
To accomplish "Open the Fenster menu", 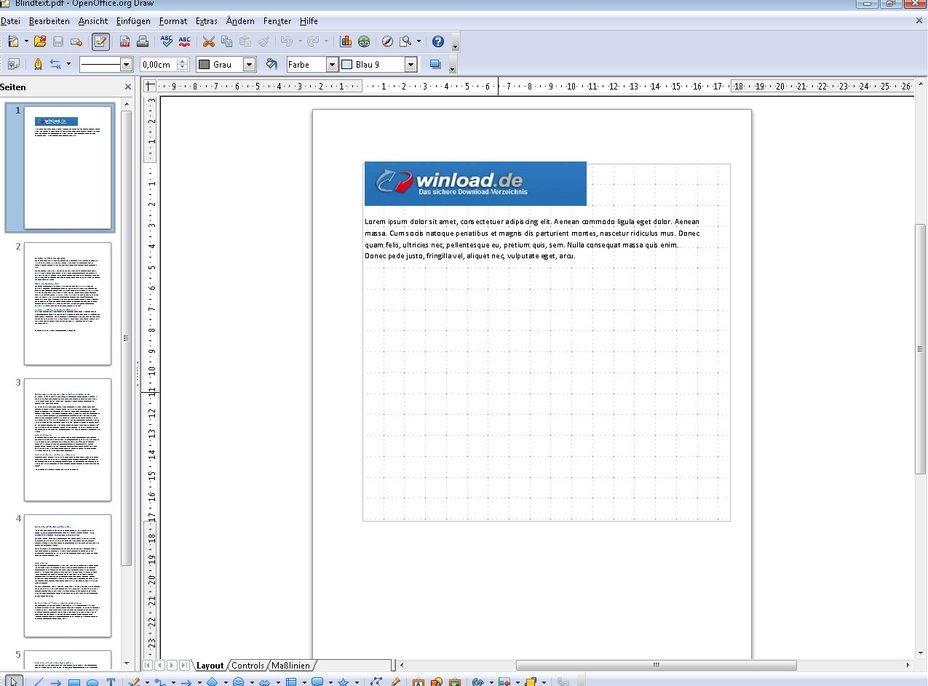I will pyautogui.click(x=277, y=21).
